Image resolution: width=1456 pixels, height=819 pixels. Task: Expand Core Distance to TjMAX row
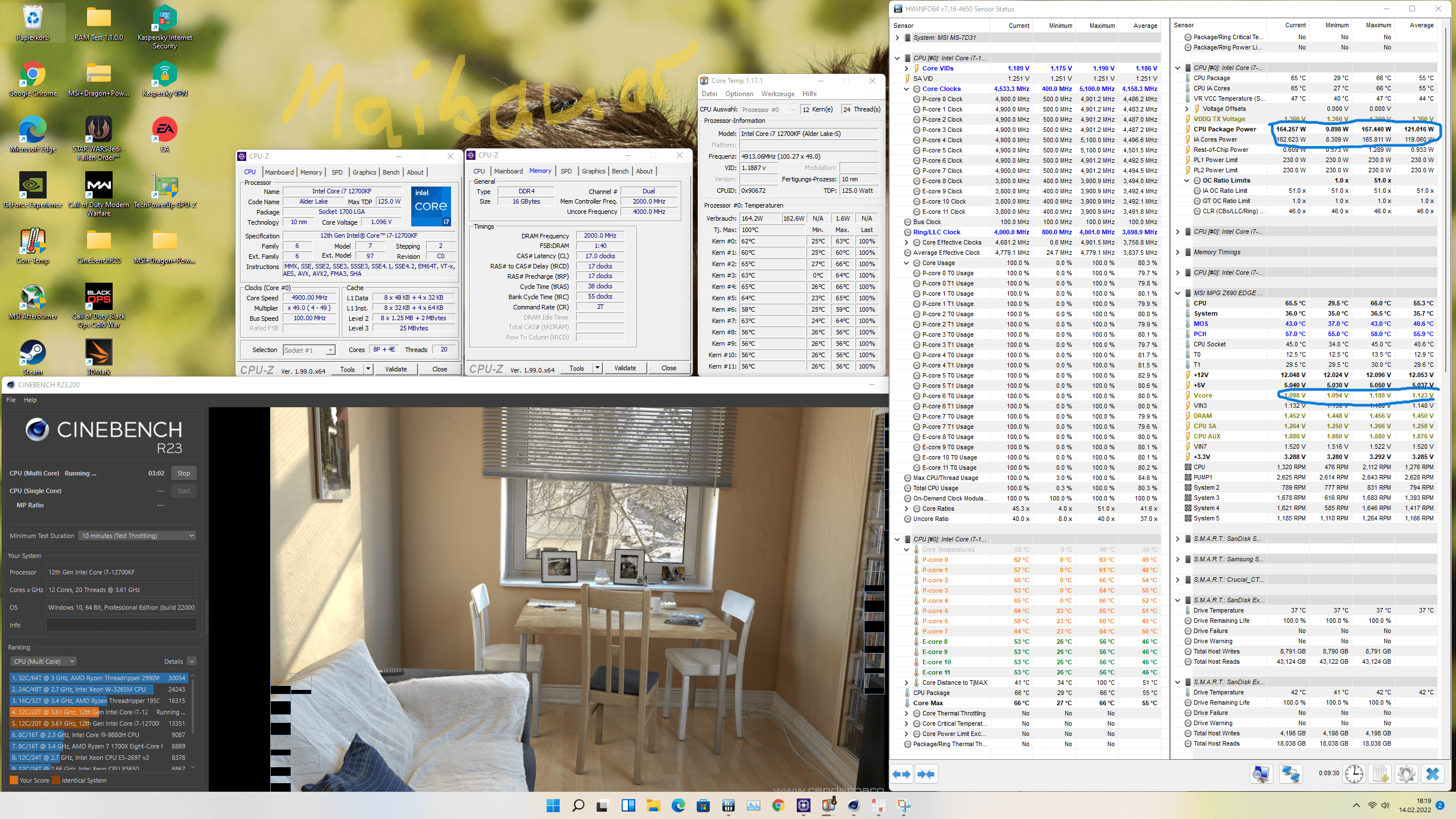[x=906, y=682]
